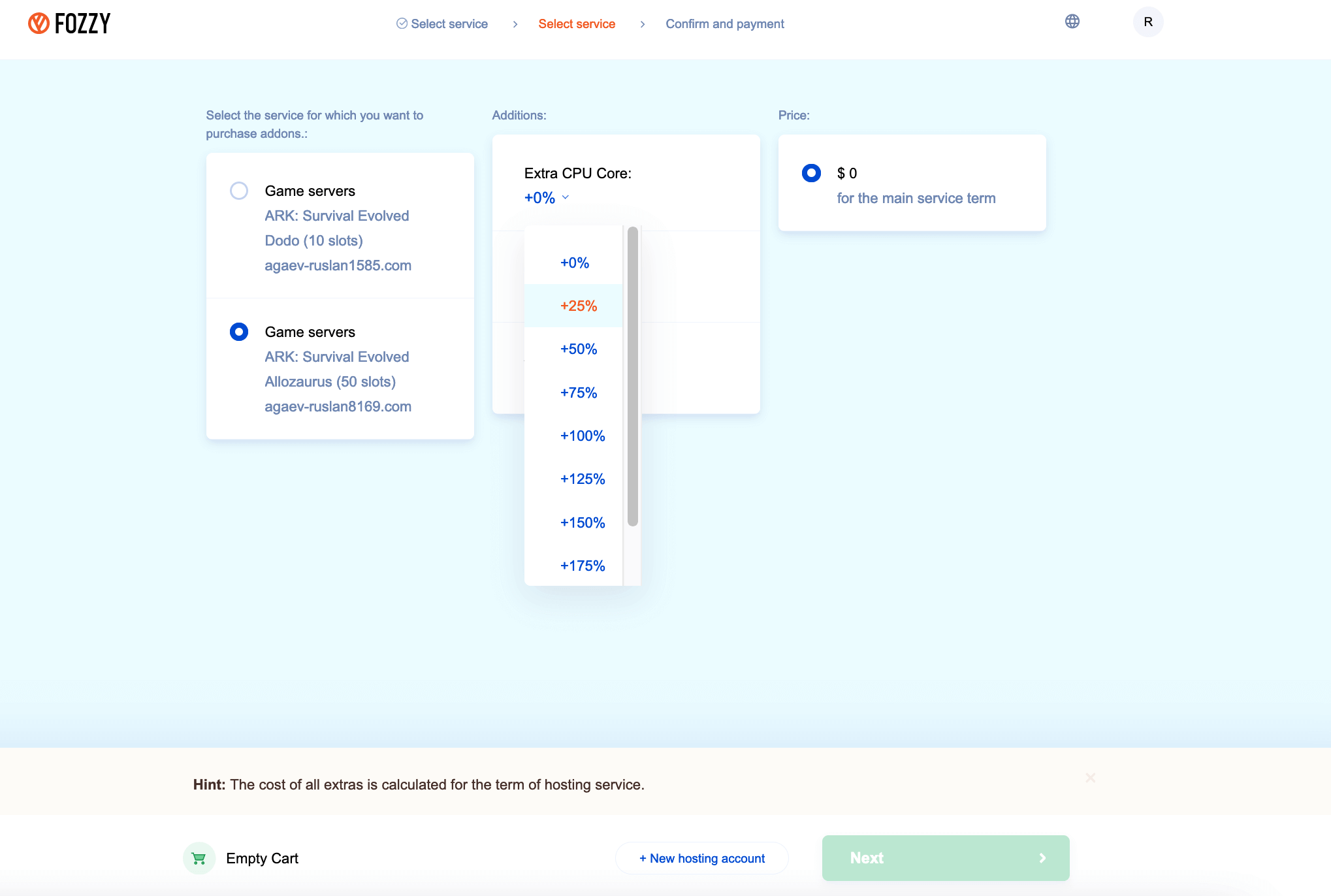Click the dropdown list scrollbar thumb

632,376
